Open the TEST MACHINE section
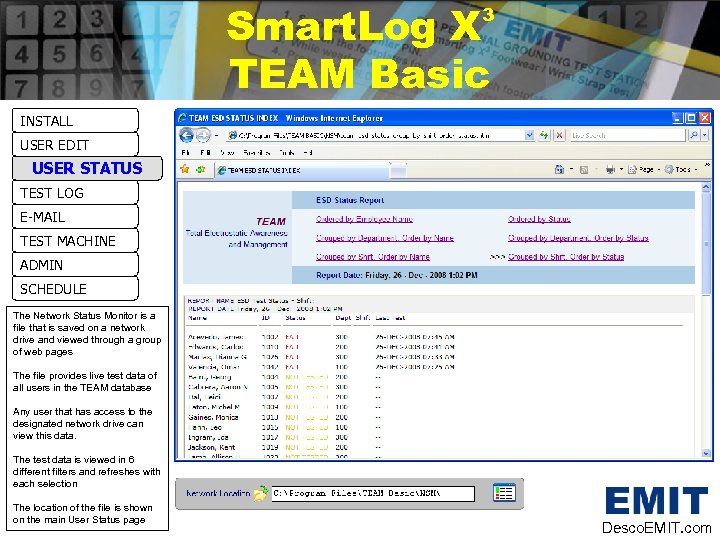Image resolution: width=720 pixels, height=540 pixels. [x=75, y=241]
